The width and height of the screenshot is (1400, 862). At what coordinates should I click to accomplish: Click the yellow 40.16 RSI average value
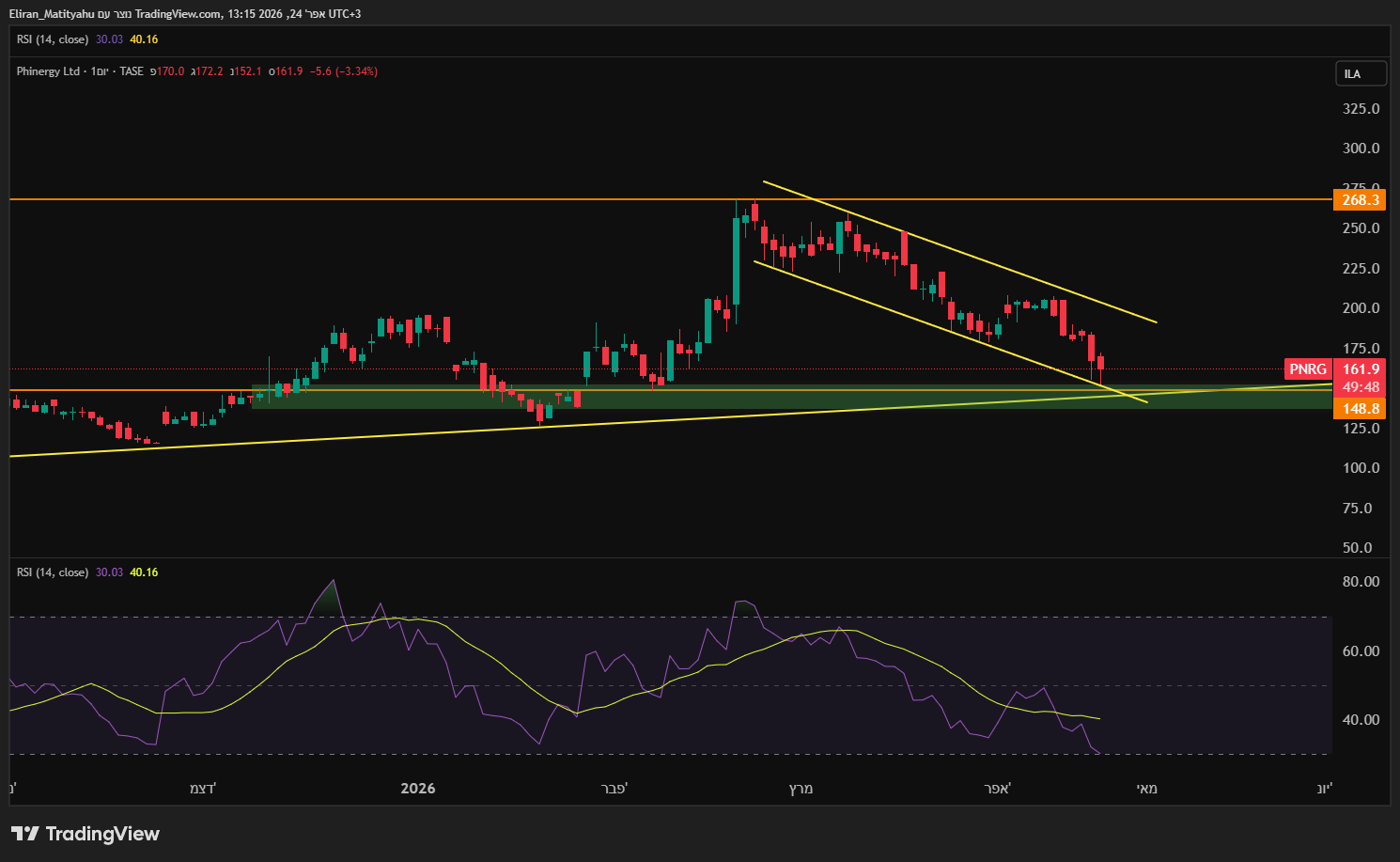(x=144, y=572)
